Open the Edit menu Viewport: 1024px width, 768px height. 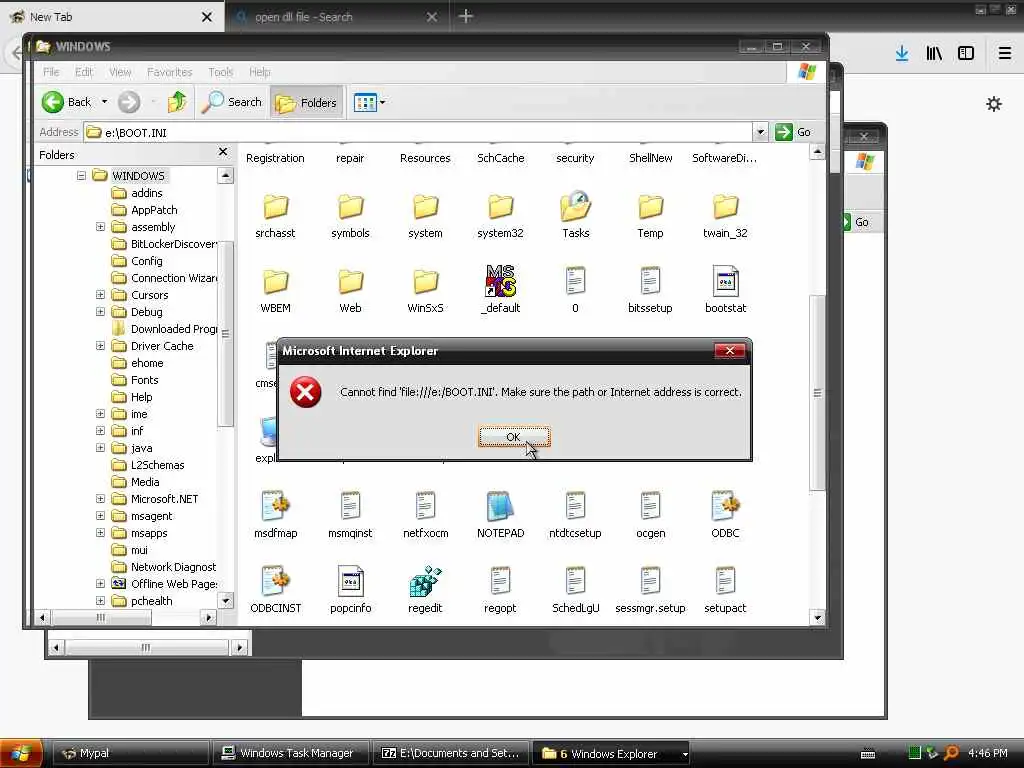(x=84, y=72)
